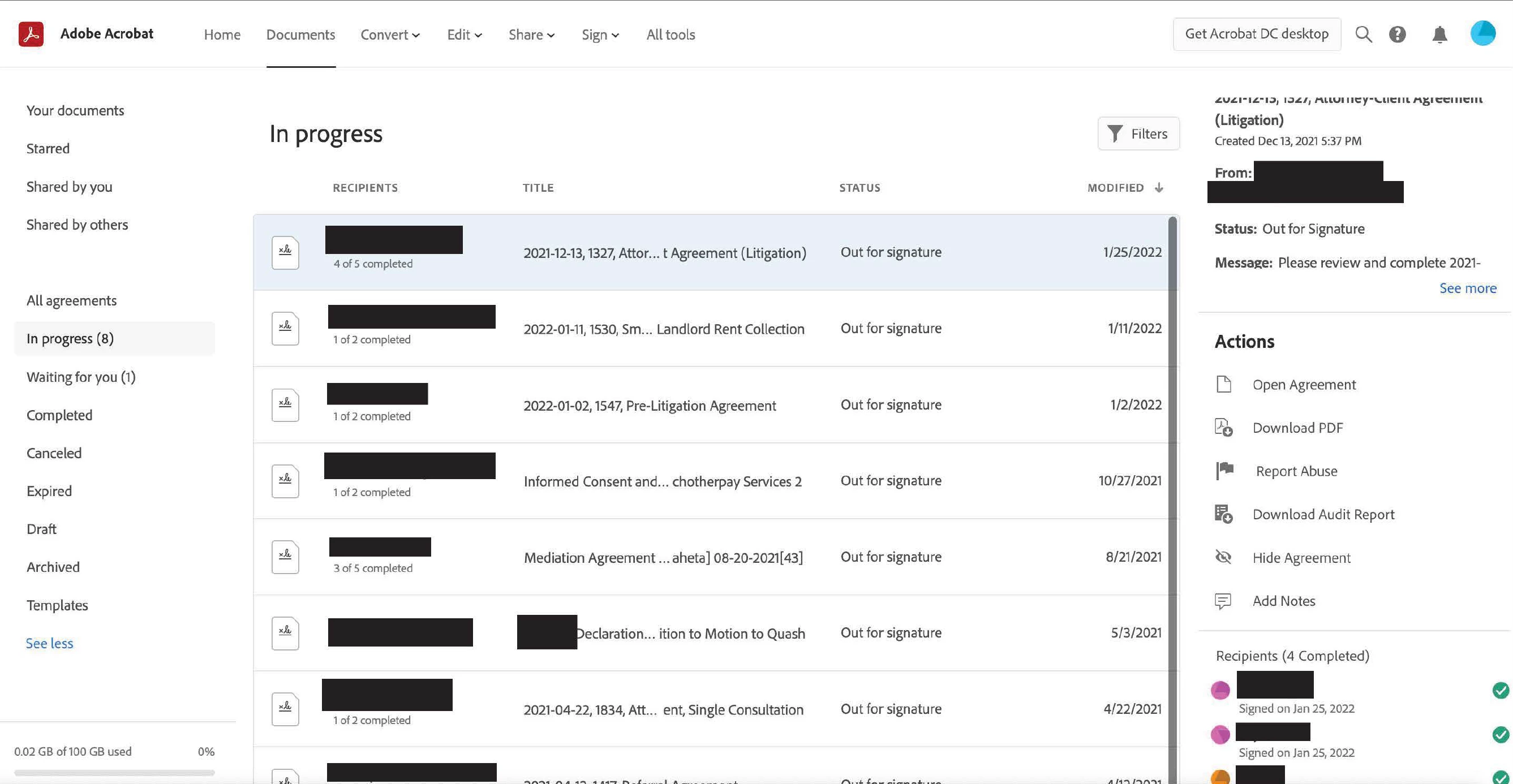Click the See more link
Image resolution: width=1513 pixels, height=784 pixels.
click(1467, 288)
